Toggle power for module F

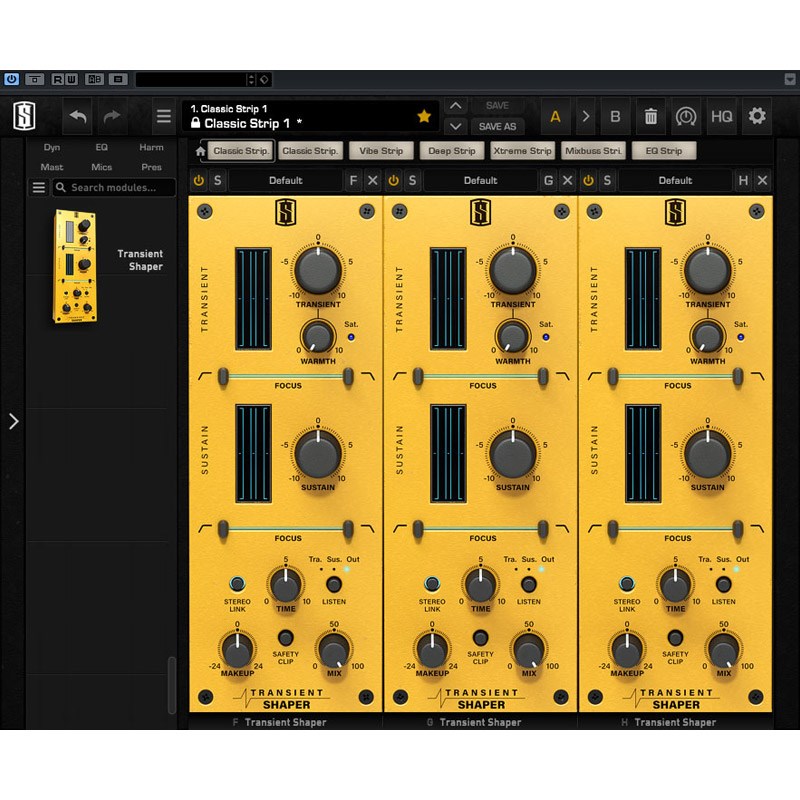[198, 181]
